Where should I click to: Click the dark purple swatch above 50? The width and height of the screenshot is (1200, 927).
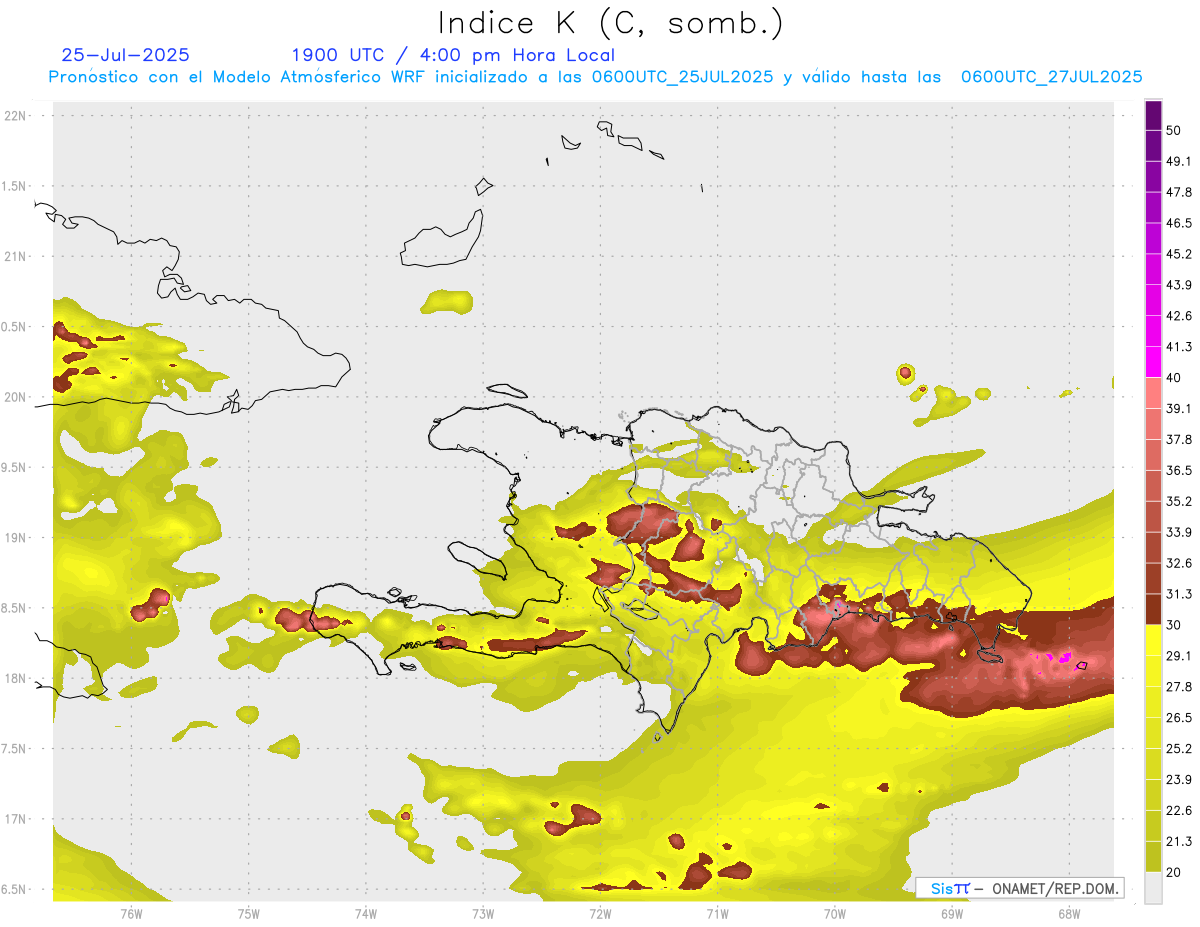(x=1153, y=115)
